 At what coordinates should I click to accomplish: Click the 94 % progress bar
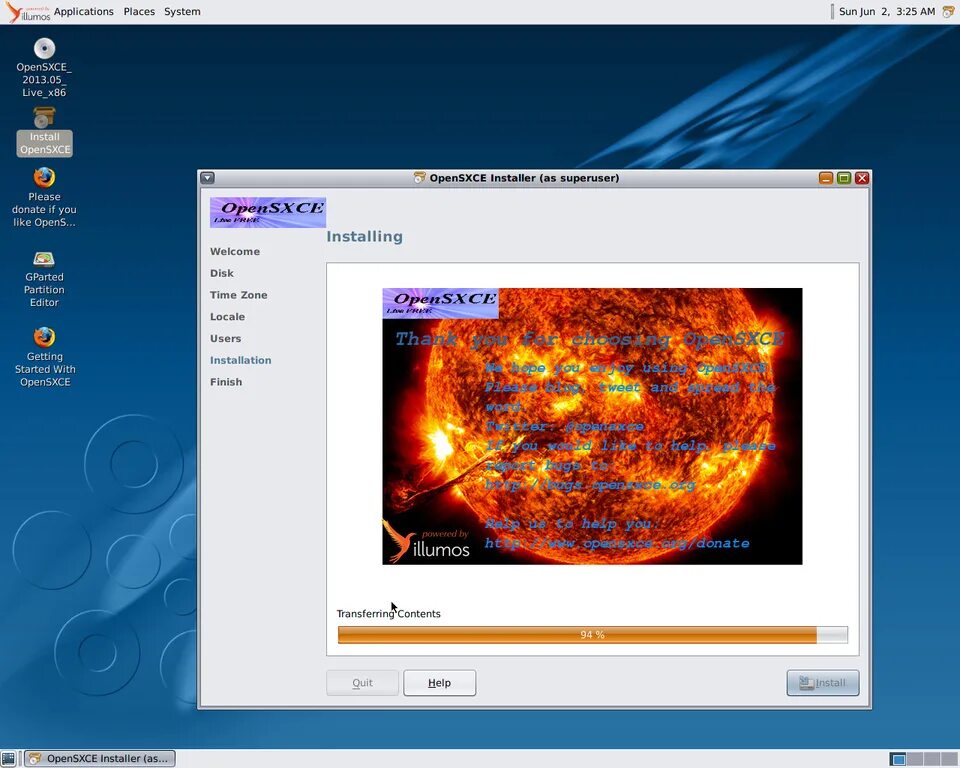tap(593, 634)
